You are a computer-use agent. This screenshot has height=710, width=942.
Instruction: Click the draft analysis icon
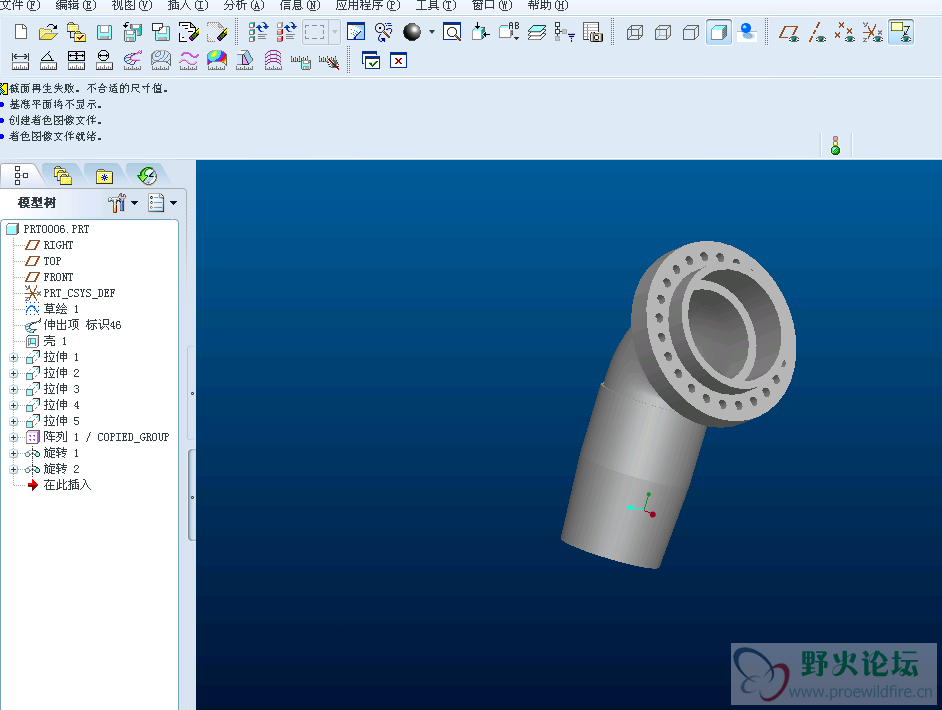[245, 60]
